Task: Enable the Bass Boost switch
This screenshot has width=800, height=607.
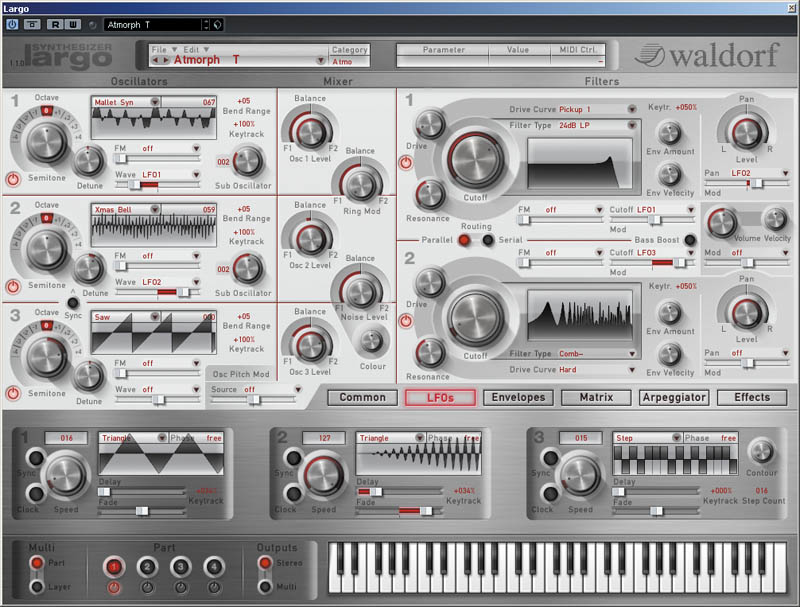Action: 690,240
